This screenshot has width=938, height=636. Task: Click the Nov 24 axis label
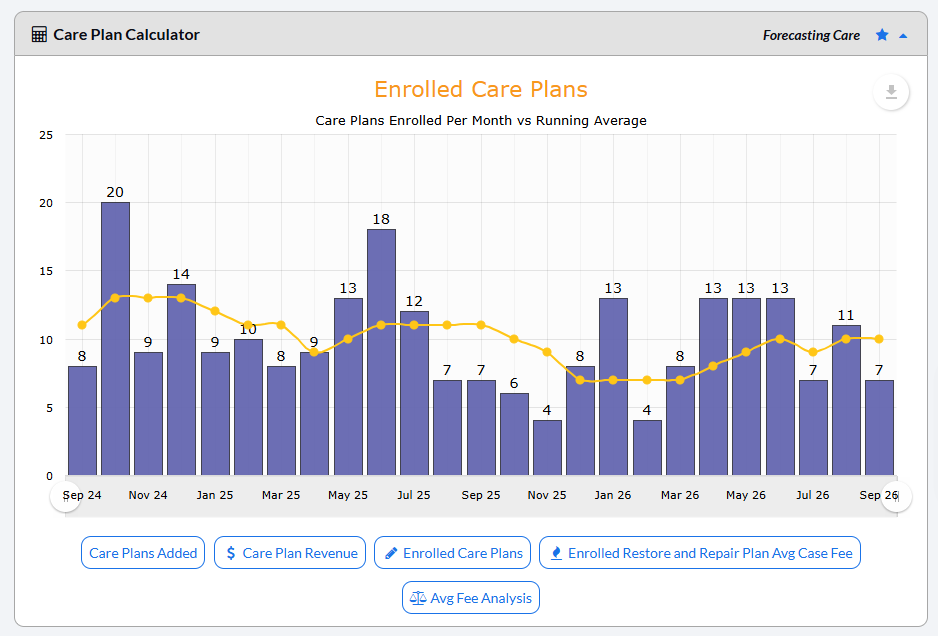coord(148,495)
